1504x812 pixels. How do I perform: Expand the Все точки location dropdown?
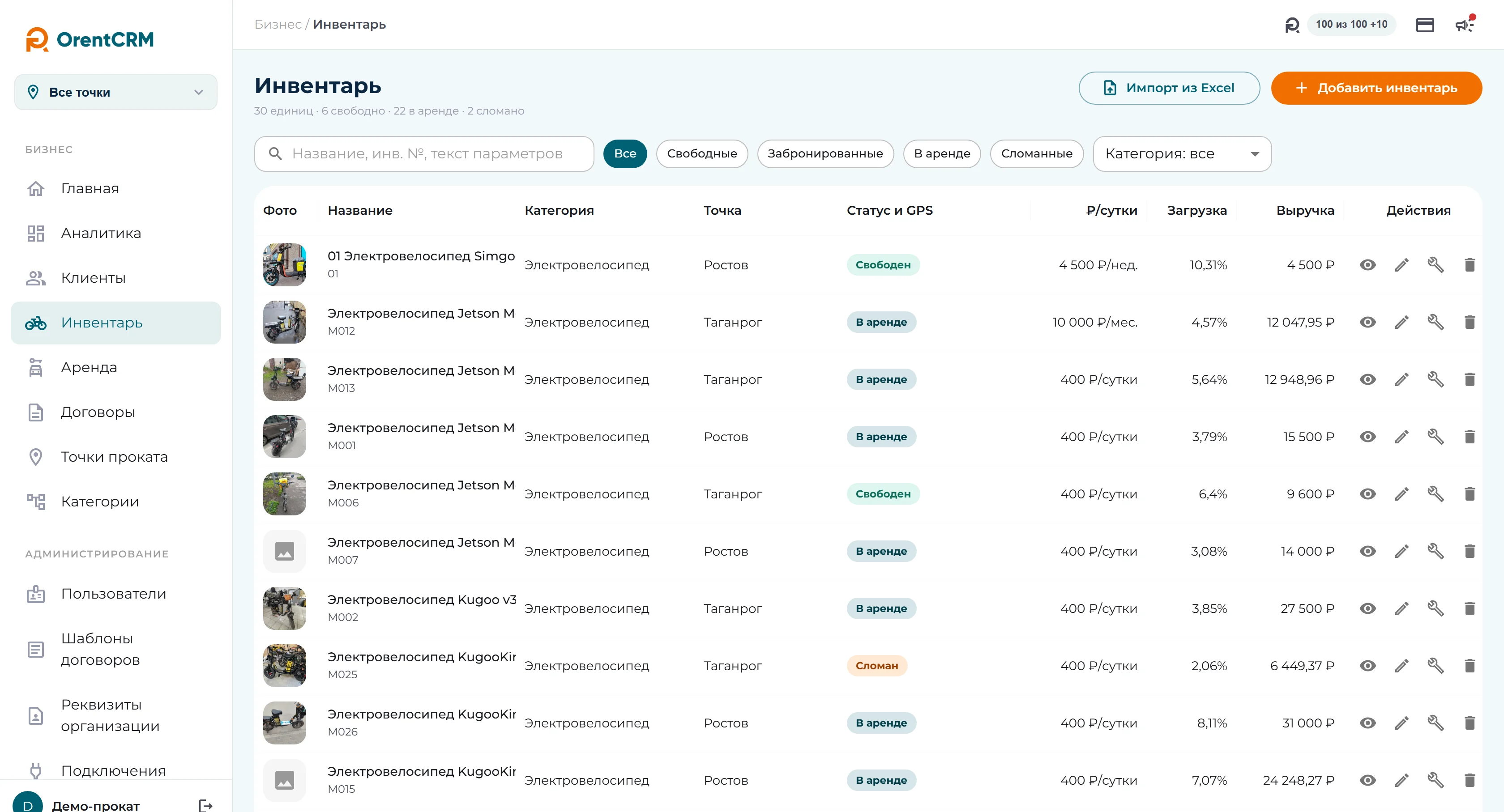pos(115,92)
